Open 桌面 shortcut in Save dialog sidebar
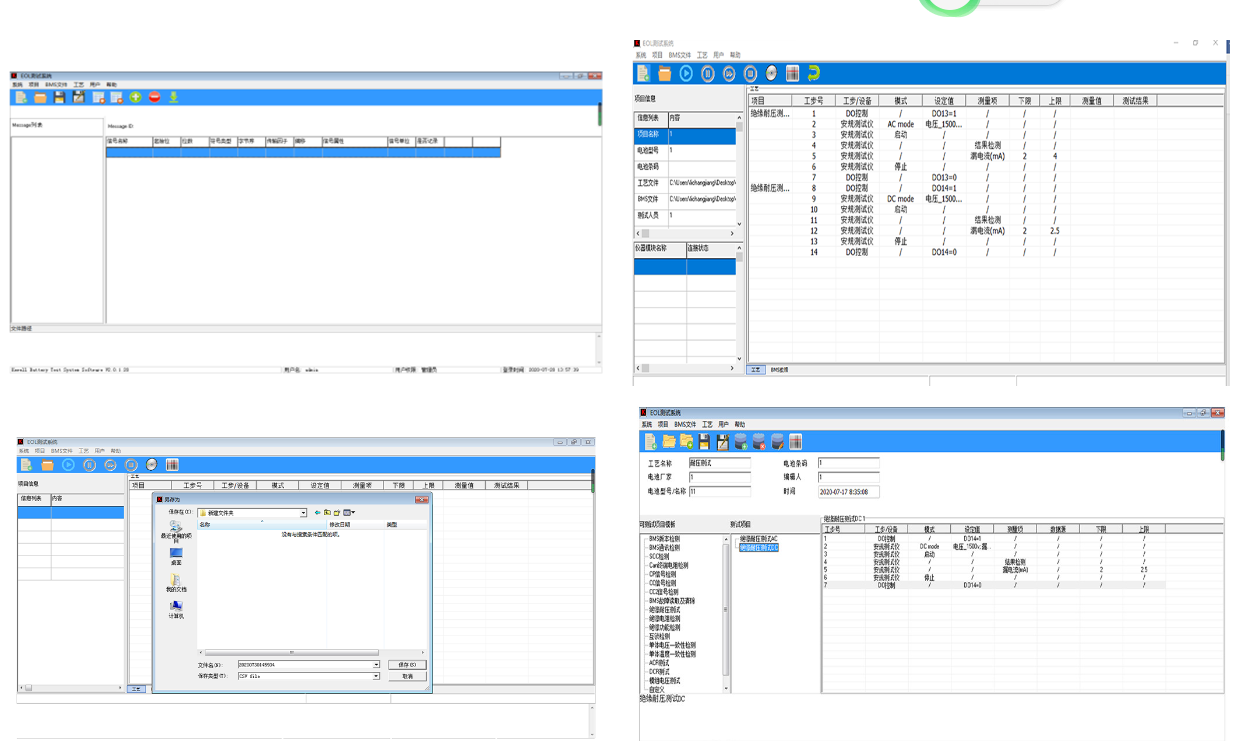The height and width of the screenshot is (741, 1242). click(x=176, y=556)
